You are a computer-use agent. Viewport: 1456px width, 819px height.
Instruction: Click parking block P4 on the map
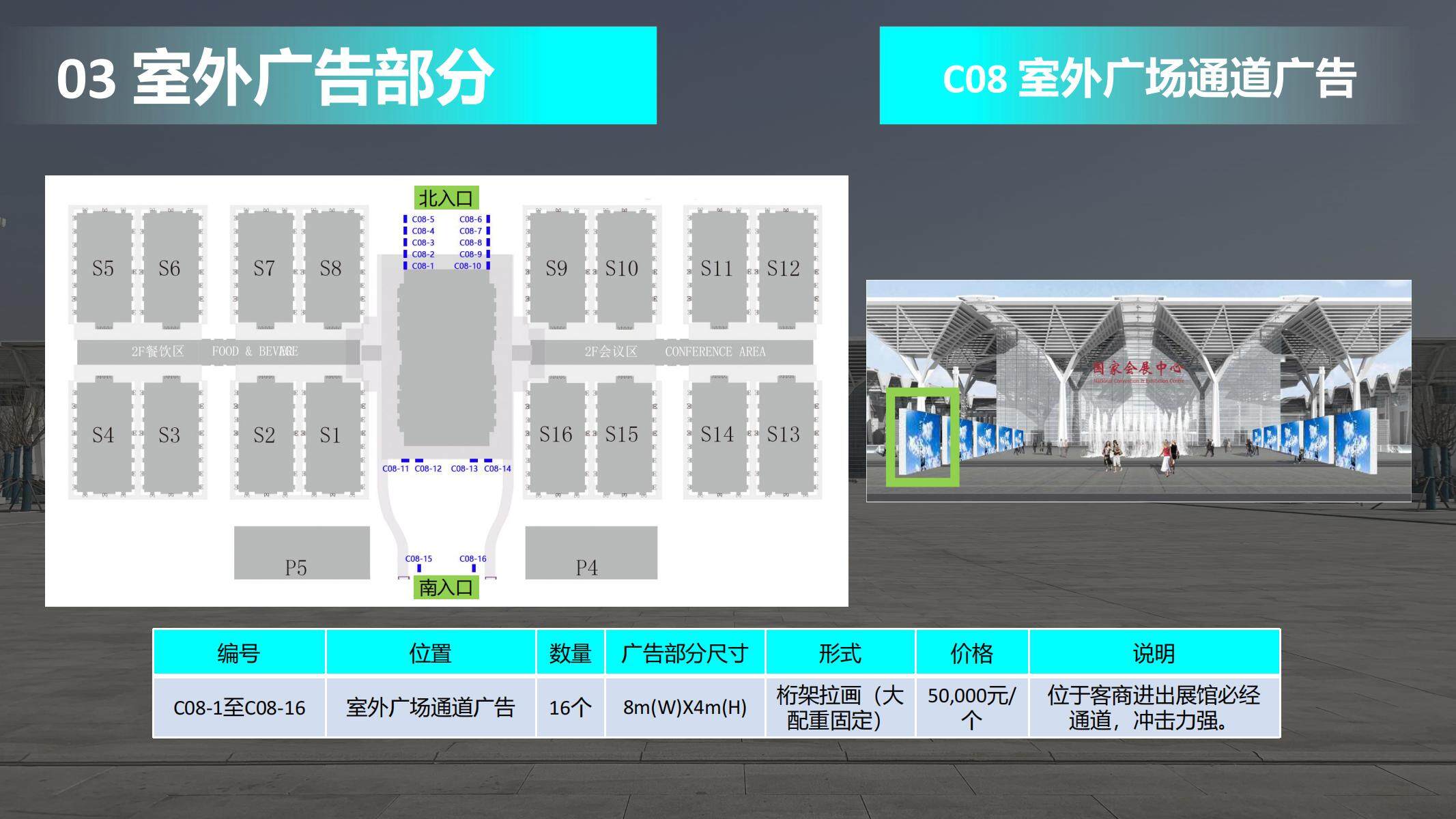tap(591, 553)
